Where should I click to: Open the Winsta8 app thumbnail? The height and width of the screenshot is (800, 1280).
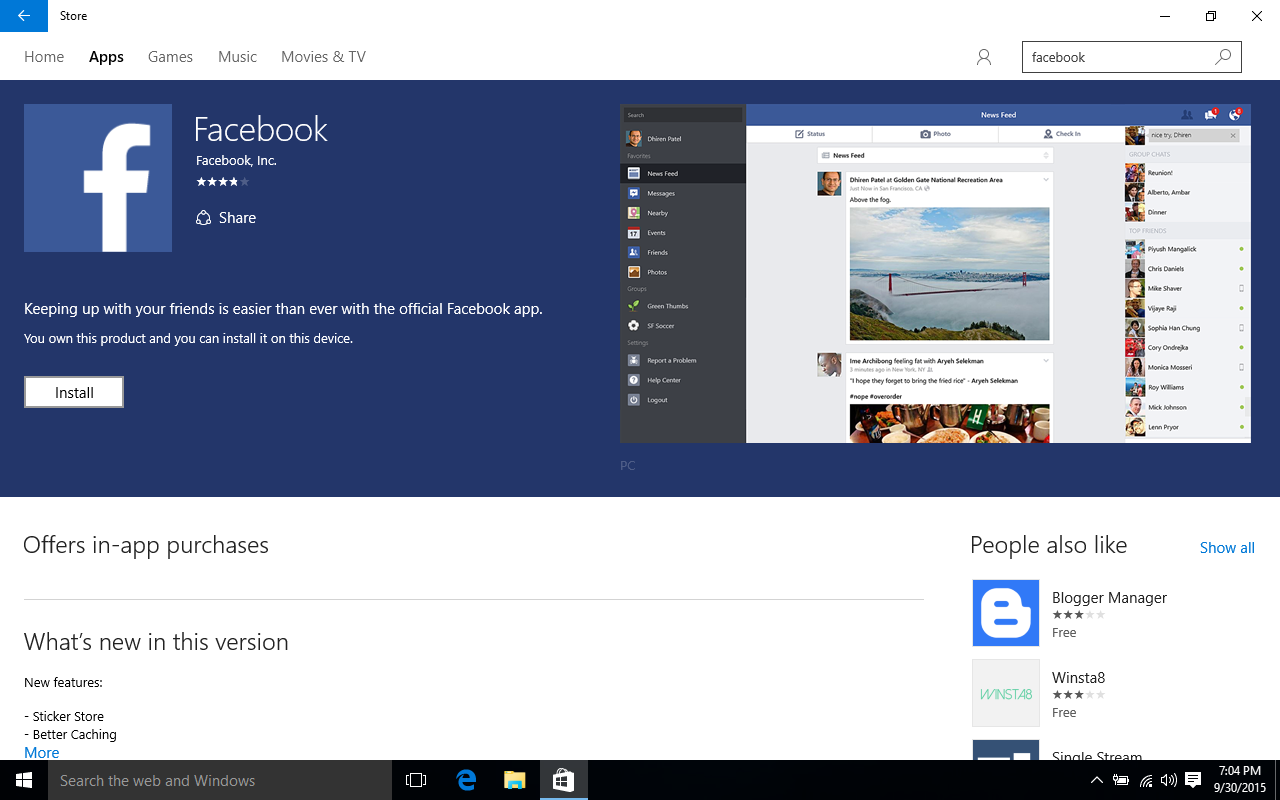tap(1005, 693)
